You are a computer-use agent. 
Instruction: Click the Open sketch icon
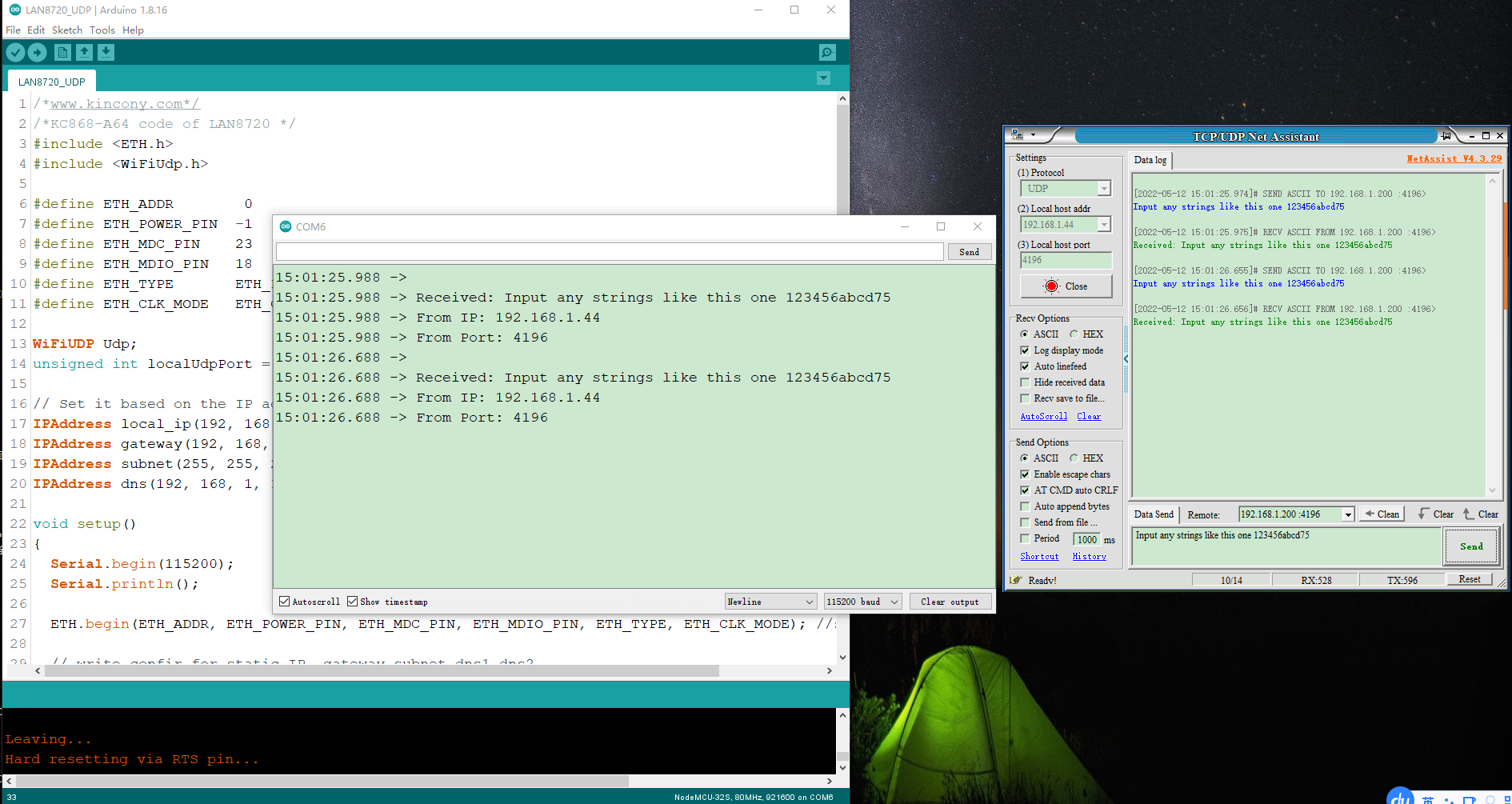pos(84,53)
